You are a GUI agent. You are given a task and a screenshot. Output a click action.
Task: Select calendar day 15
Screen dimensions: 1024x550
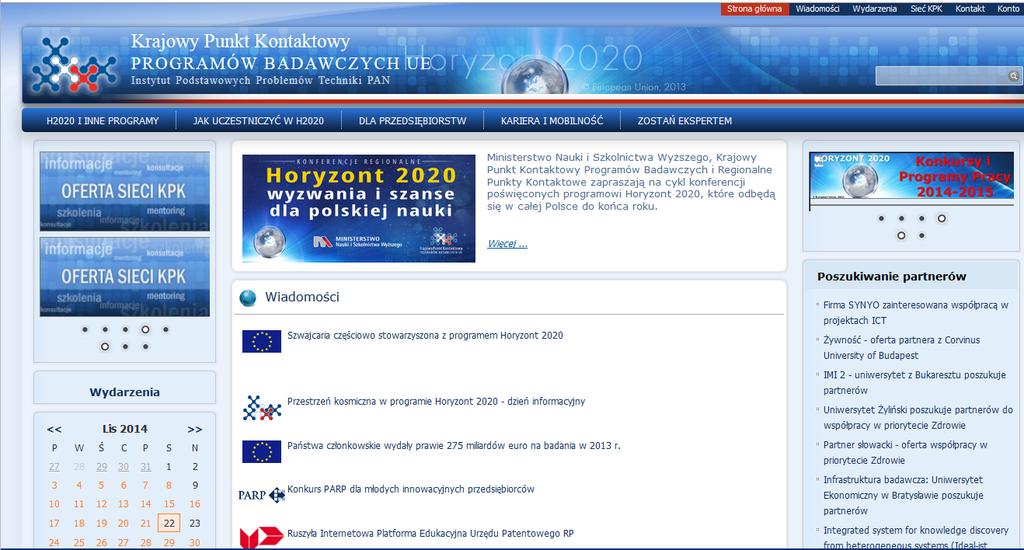[169, 504]
